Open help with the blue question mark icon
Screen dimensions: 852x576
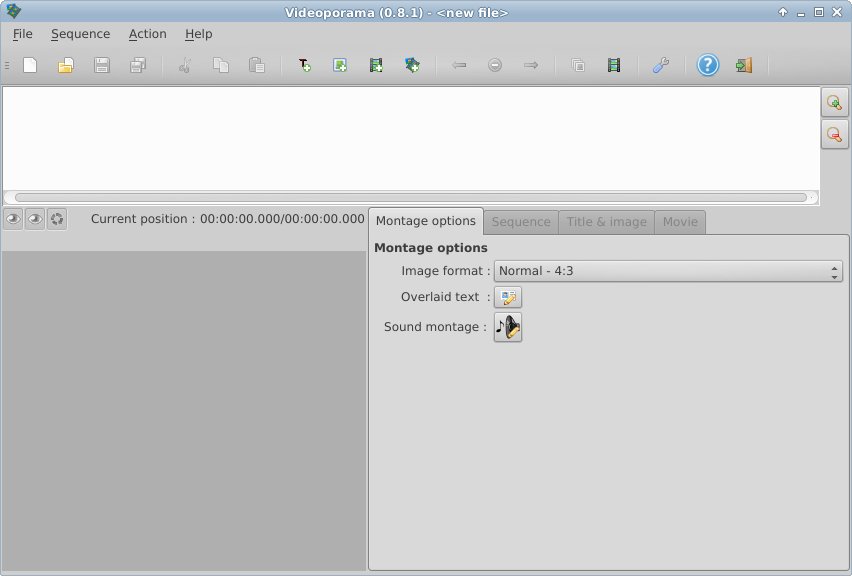click(x=708, y=66)
